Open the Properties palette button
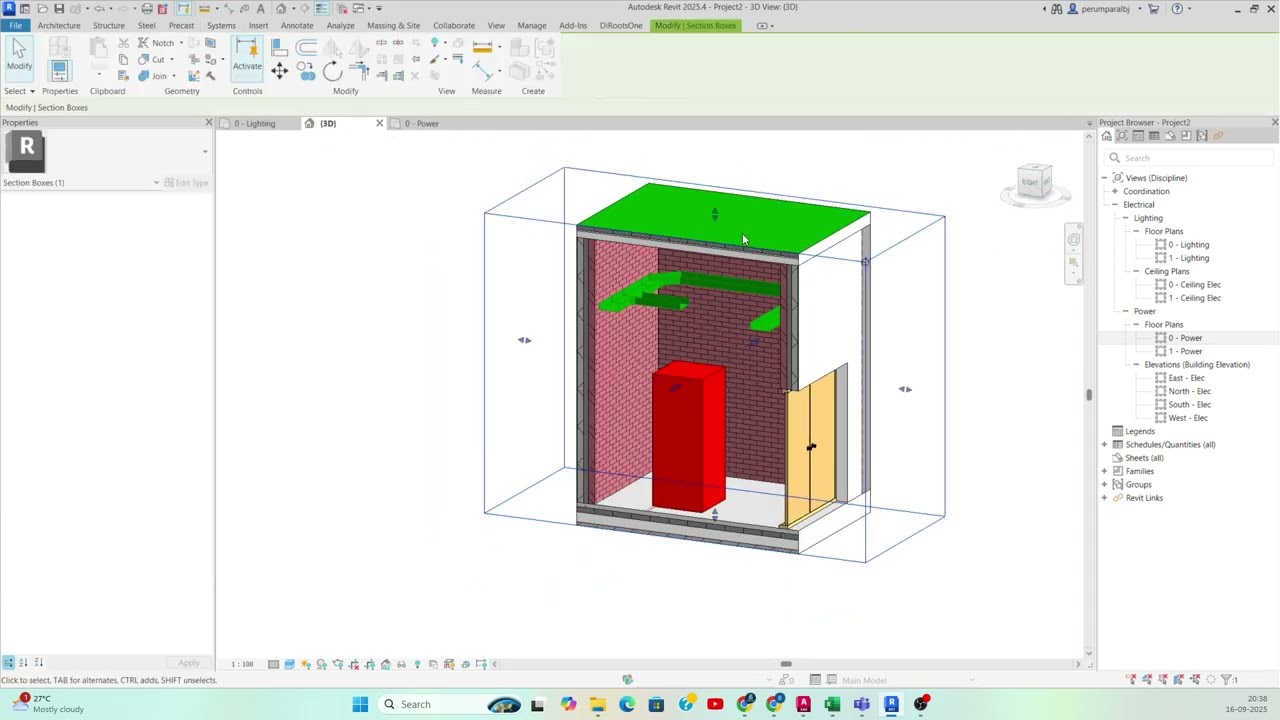The height and width of the screenshot is (720, 1280). (59, 70)
